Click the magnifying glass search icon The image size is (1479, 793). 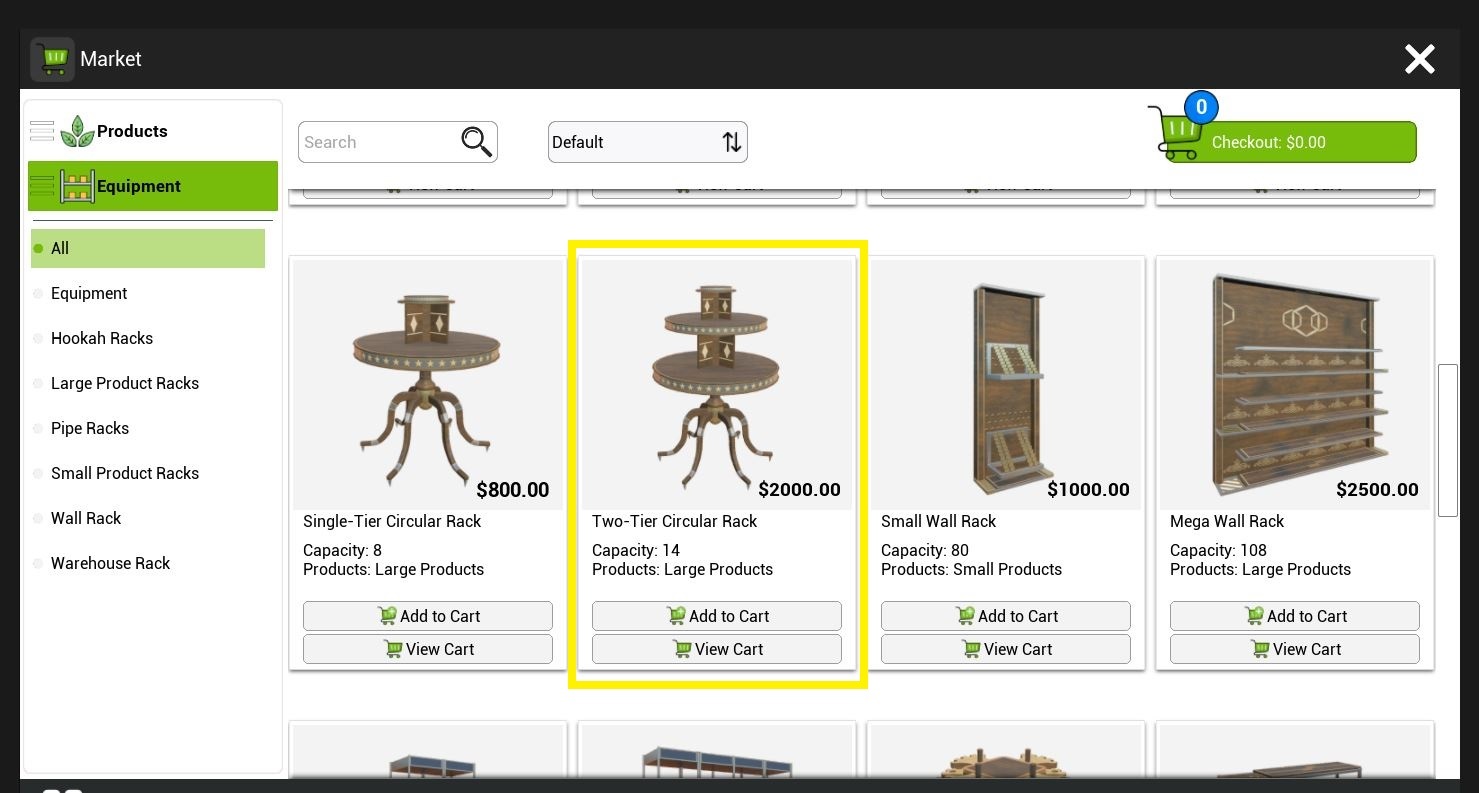(x=477, y=142)
